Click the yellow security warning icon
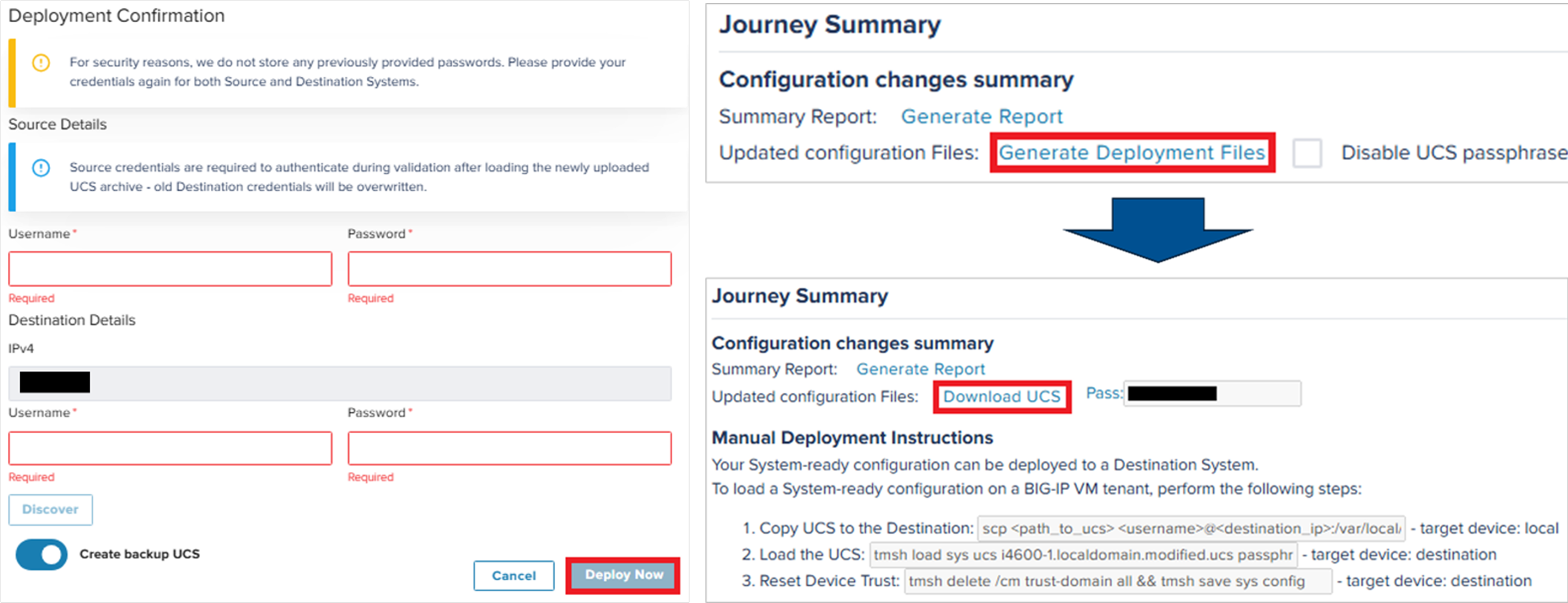1568x603 pixels. coord(41,63)
